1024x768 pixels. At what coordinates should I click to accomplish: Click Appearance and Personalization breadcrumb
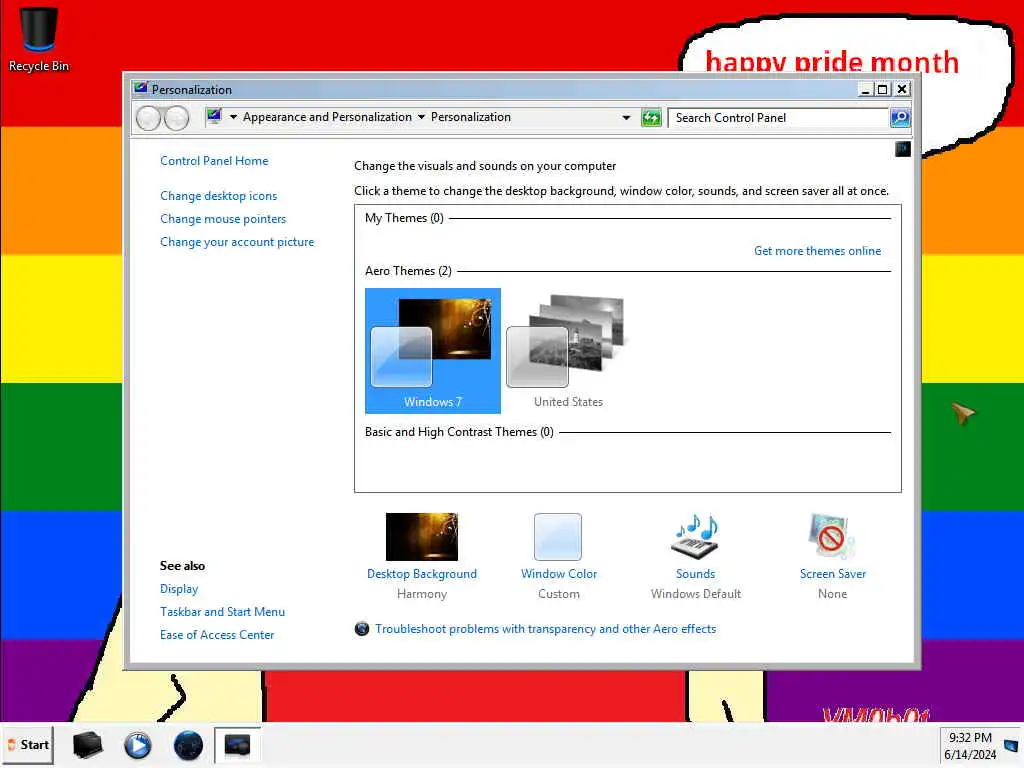point(327,117)
